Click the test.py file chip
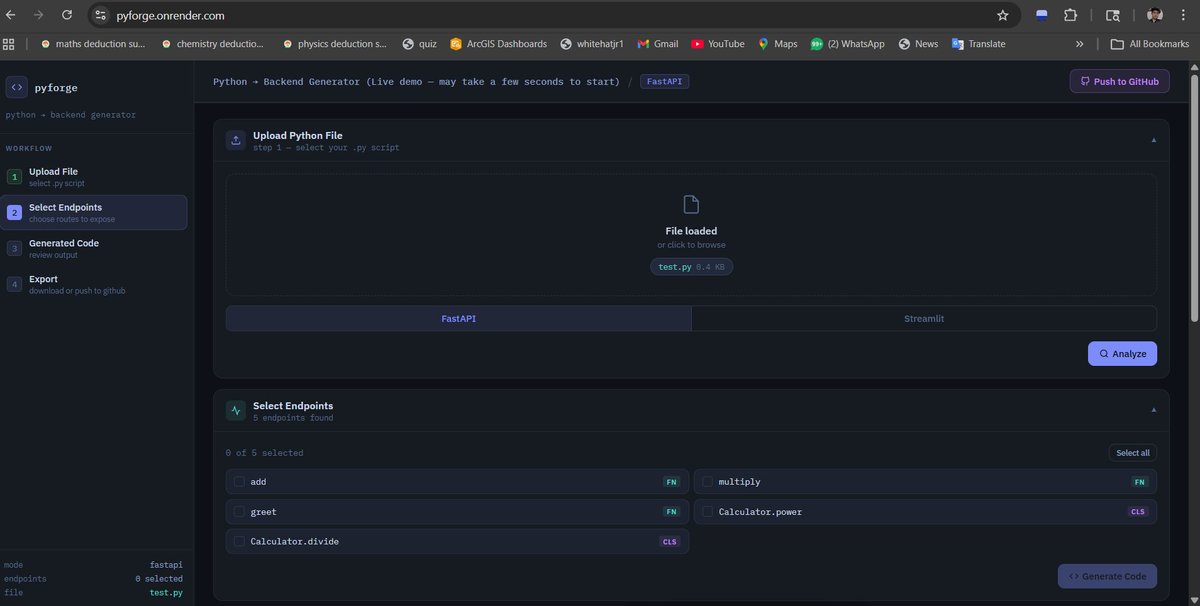 pos(691,267)
